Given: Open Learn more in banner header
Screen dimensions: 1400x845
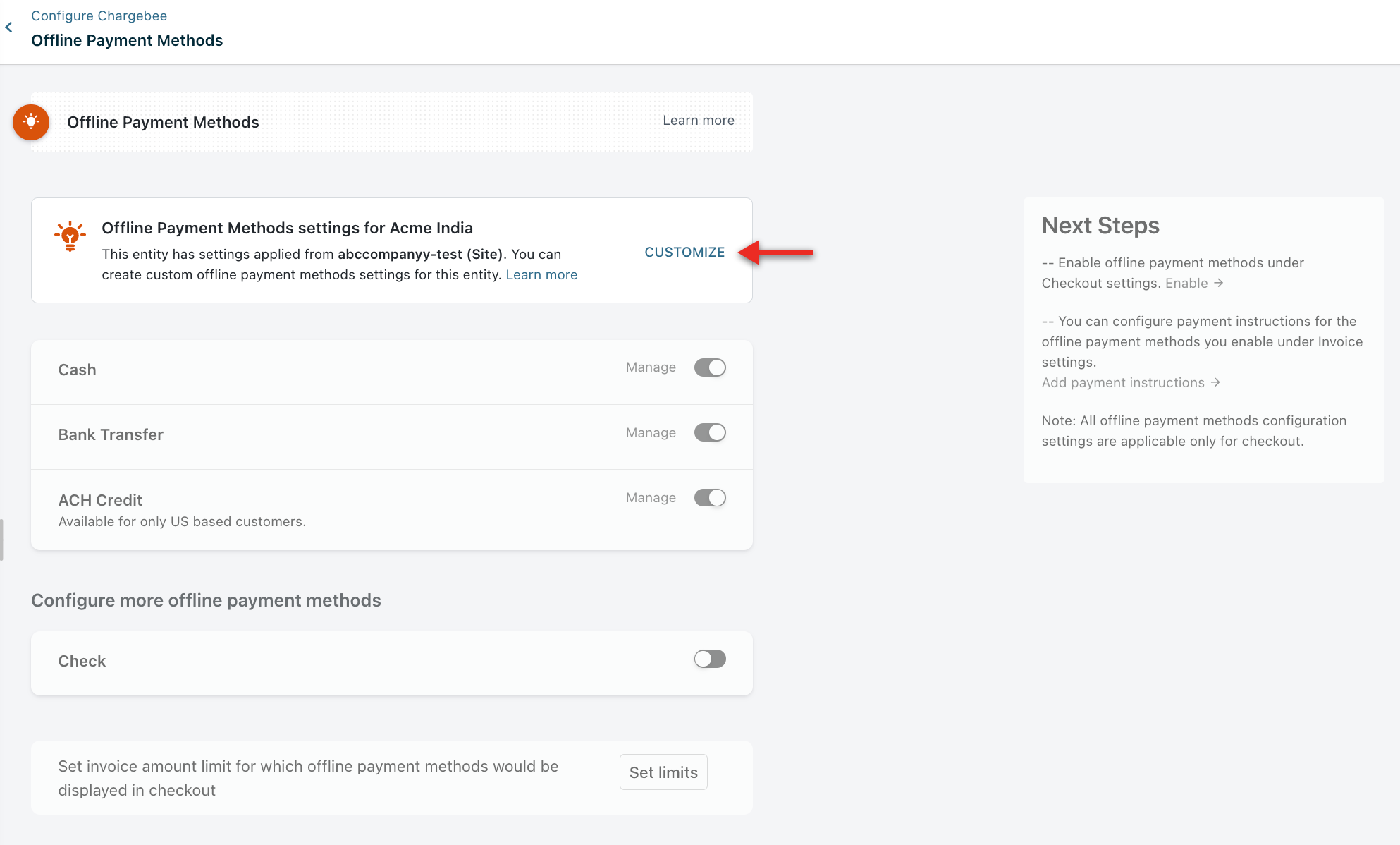Looking at the screenshot, I should (x=698, y=121).
